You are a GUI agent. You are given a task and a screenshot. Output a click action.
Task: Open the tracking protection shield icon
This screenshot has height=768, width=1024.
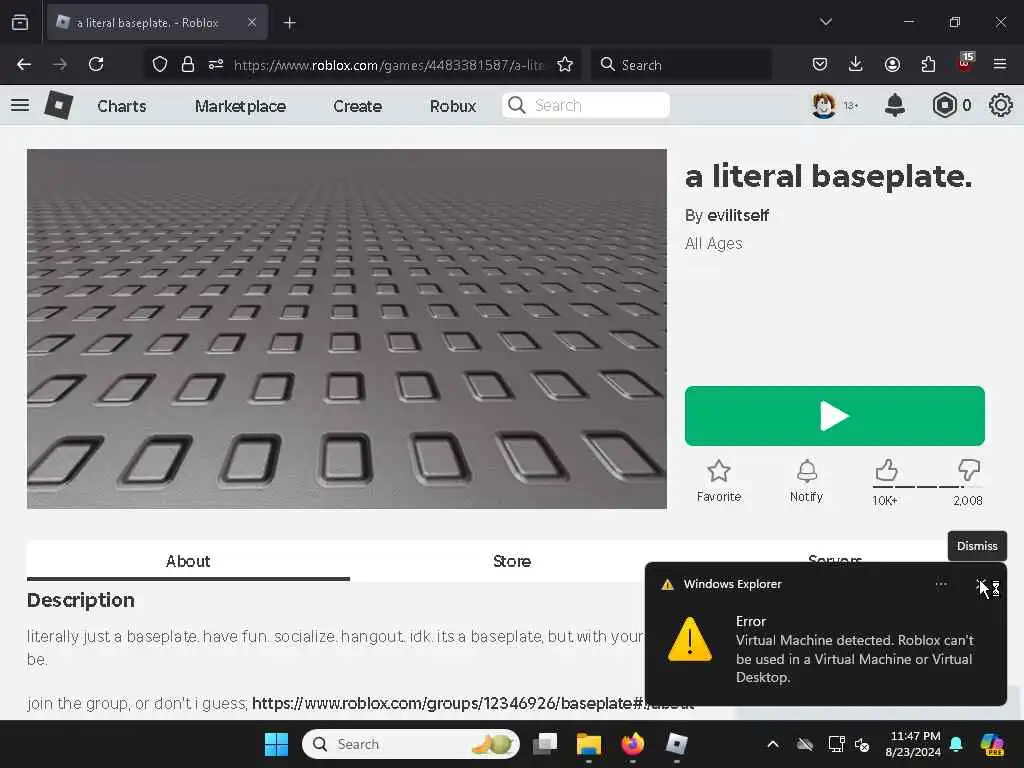(x=160, y=65)
